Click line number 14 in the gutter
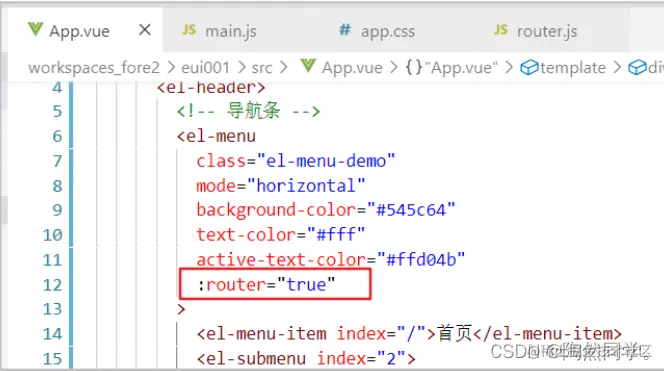This screenshot has width=664, height=371. [x=53, y=334]
